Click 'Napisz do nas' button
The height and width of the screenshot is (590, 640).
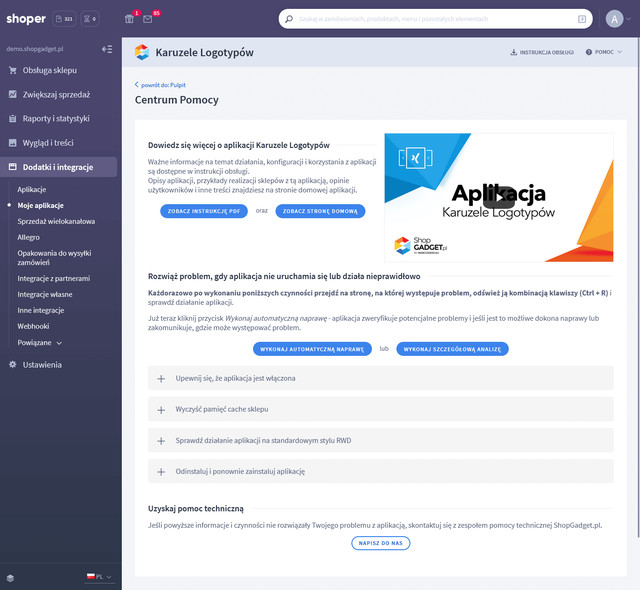point(380,543)
